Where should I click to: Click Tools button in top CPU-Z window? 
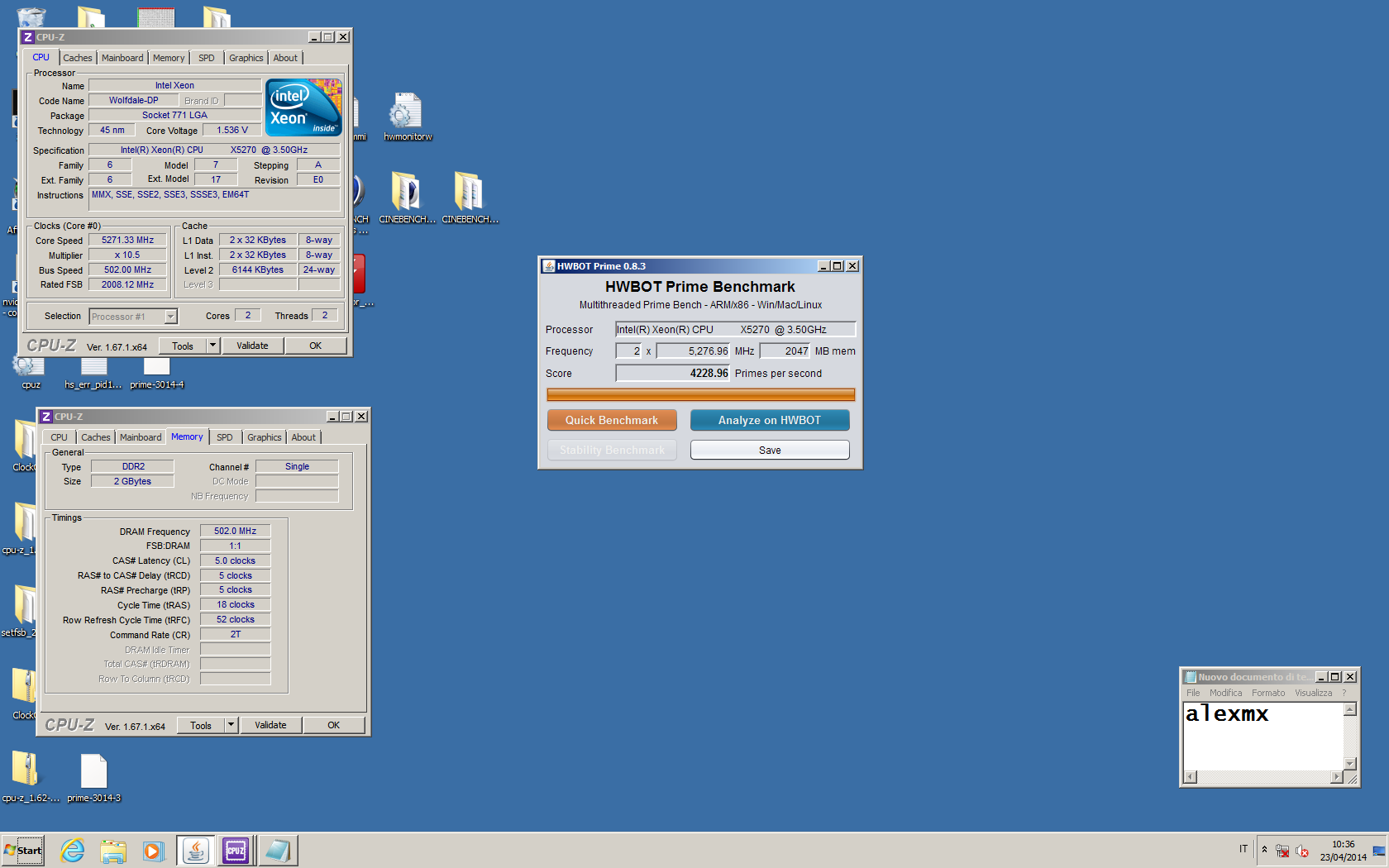[x=183, y=346]
